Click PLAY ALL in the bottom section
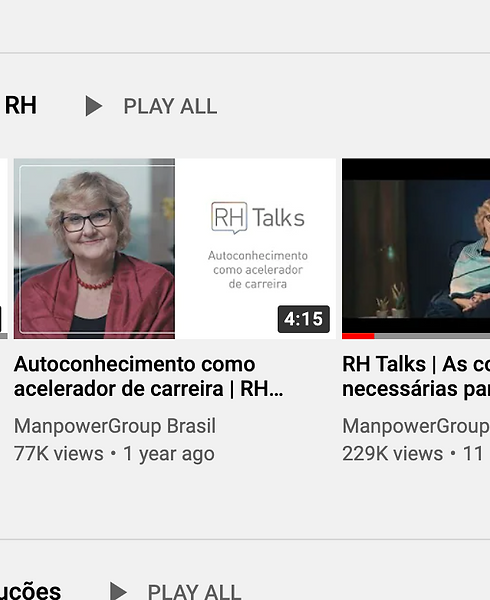Image resolution: width=490 pixels, height=600 pixels. pos(194,592)
